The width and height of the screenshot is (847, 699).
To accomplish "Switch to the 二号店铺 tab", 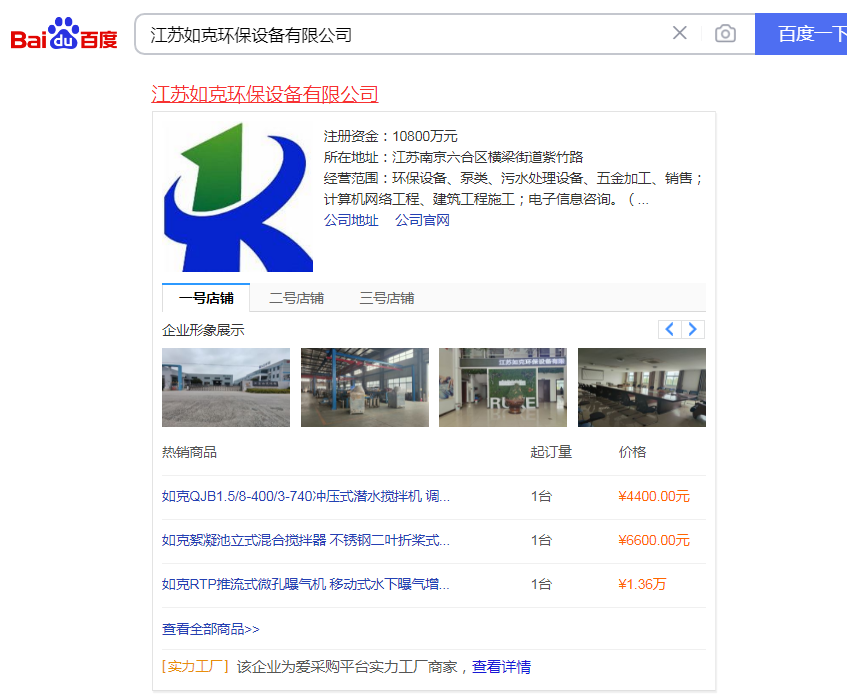I will click(297, 298).
